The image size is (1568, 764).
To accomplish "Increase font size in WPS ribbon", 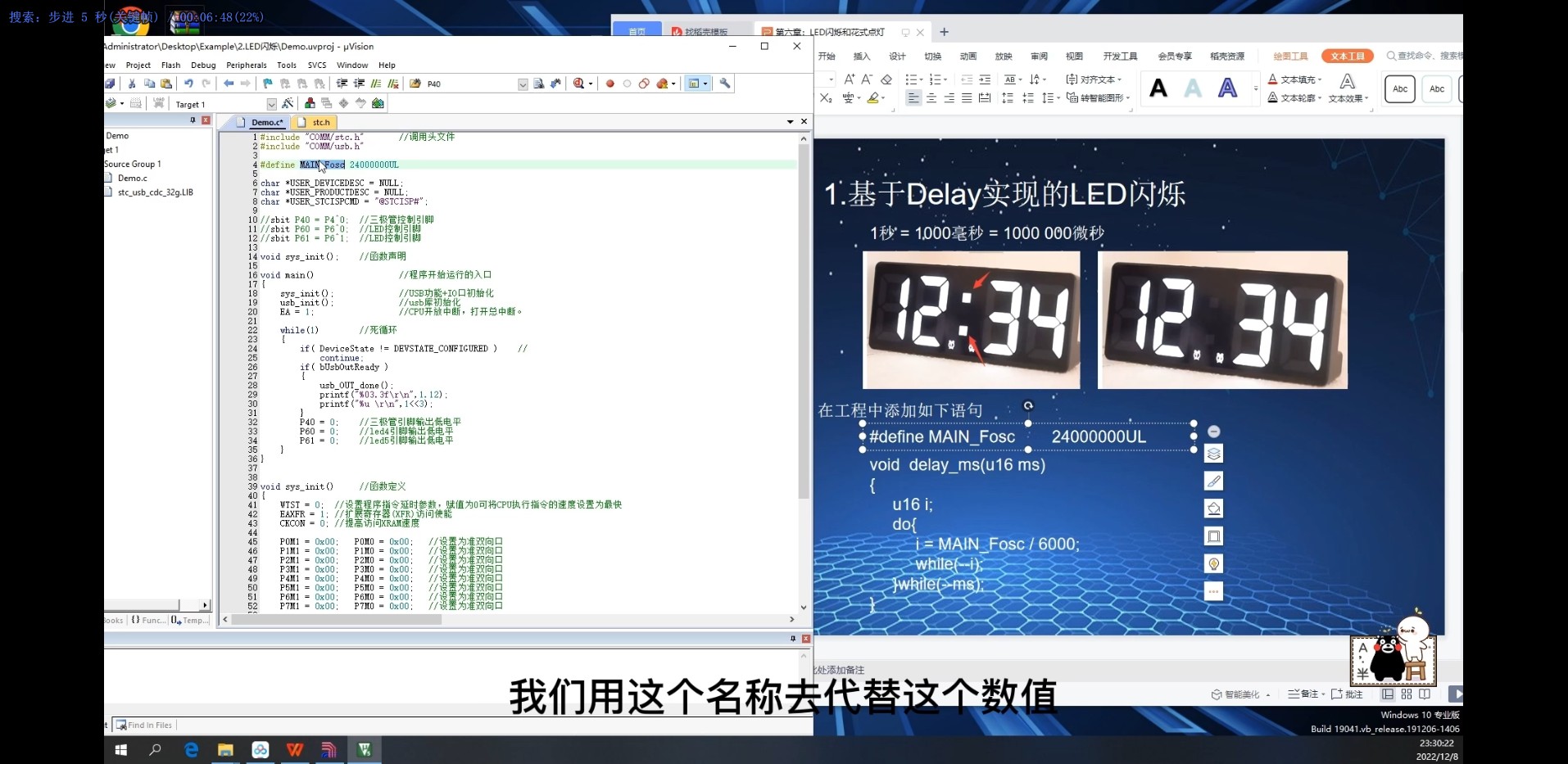I will (850, 79).
